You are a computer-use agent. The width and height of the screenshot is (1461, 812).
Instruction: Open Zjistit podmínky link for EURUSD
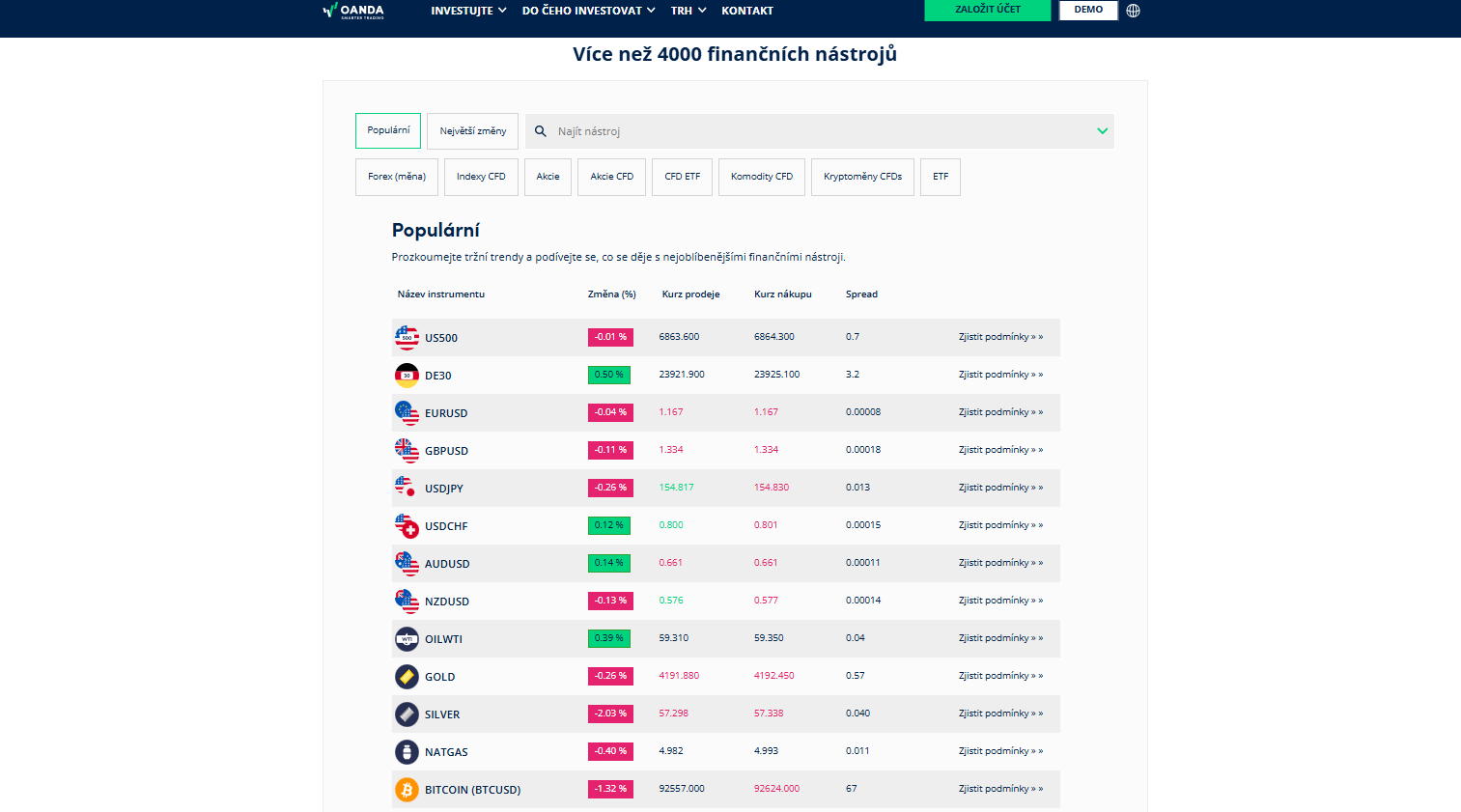(x=999, y=412)
